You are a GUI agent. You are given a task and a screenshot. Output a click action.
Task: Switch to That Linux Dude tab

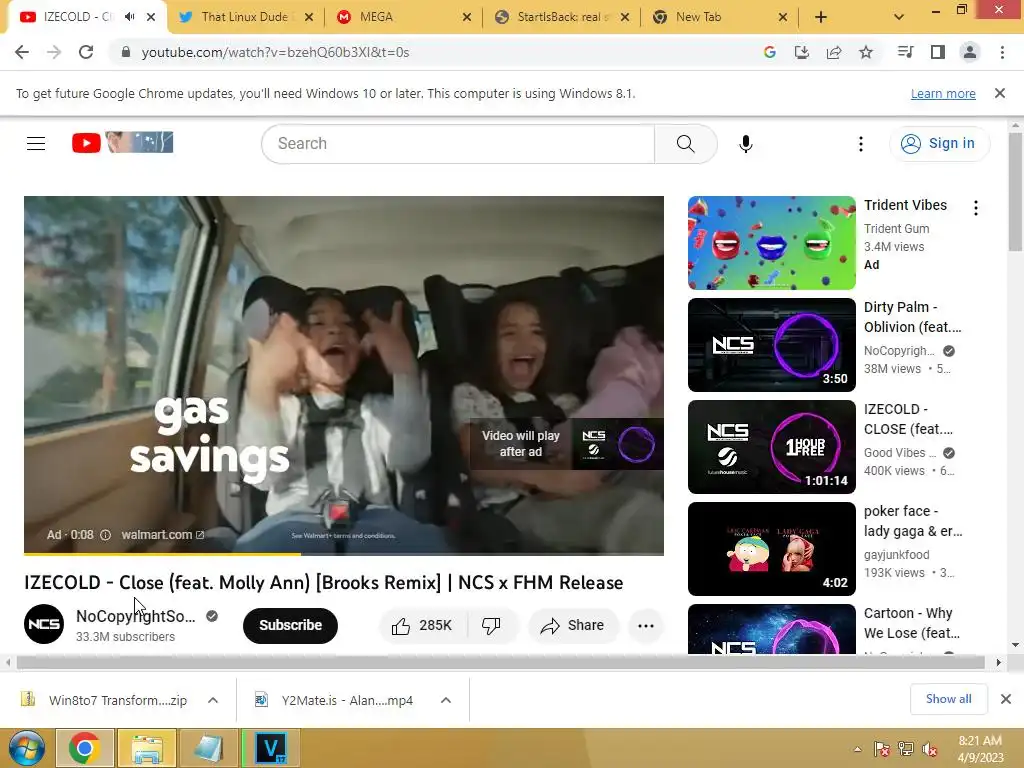tap(244, 17)
